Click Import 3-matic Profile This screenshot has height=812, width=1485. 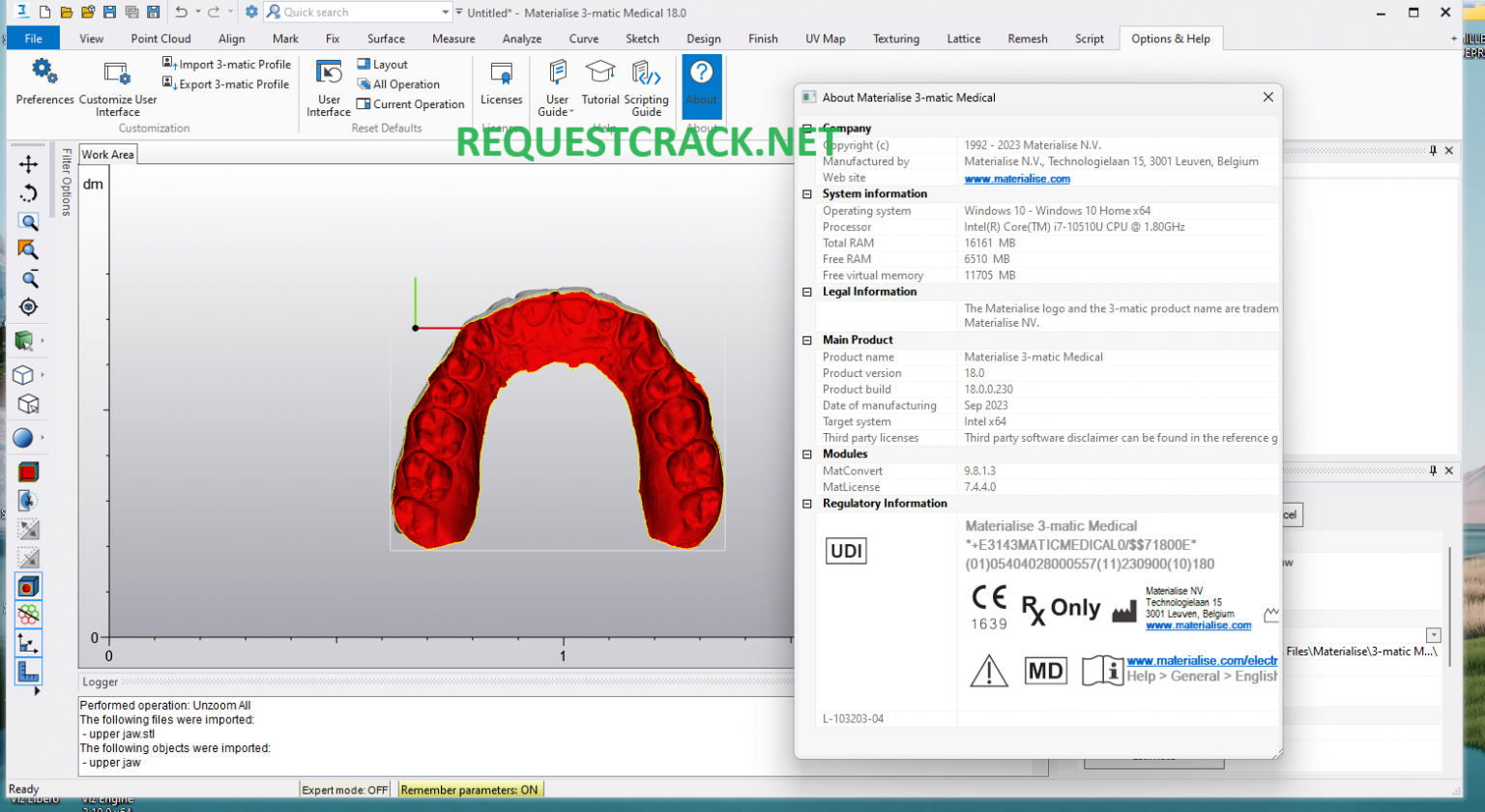coord(230,64)
